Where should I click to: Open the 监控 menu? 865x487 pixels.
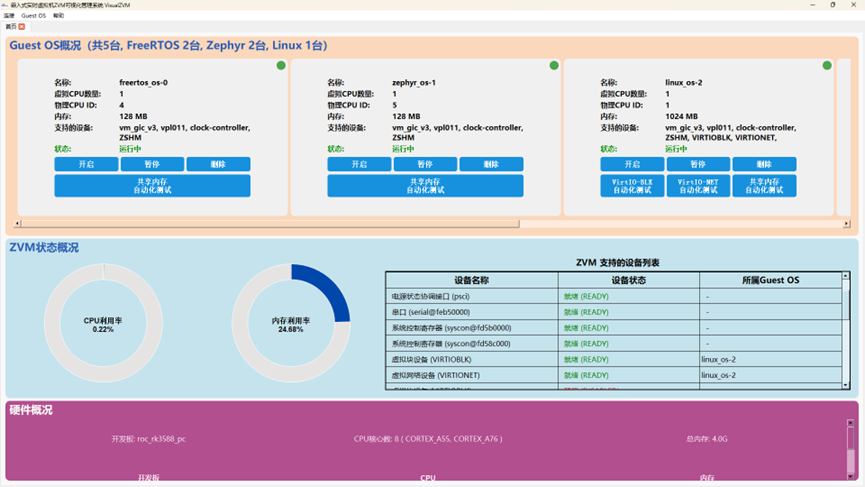pyautogui.click(x=9, y=16)
